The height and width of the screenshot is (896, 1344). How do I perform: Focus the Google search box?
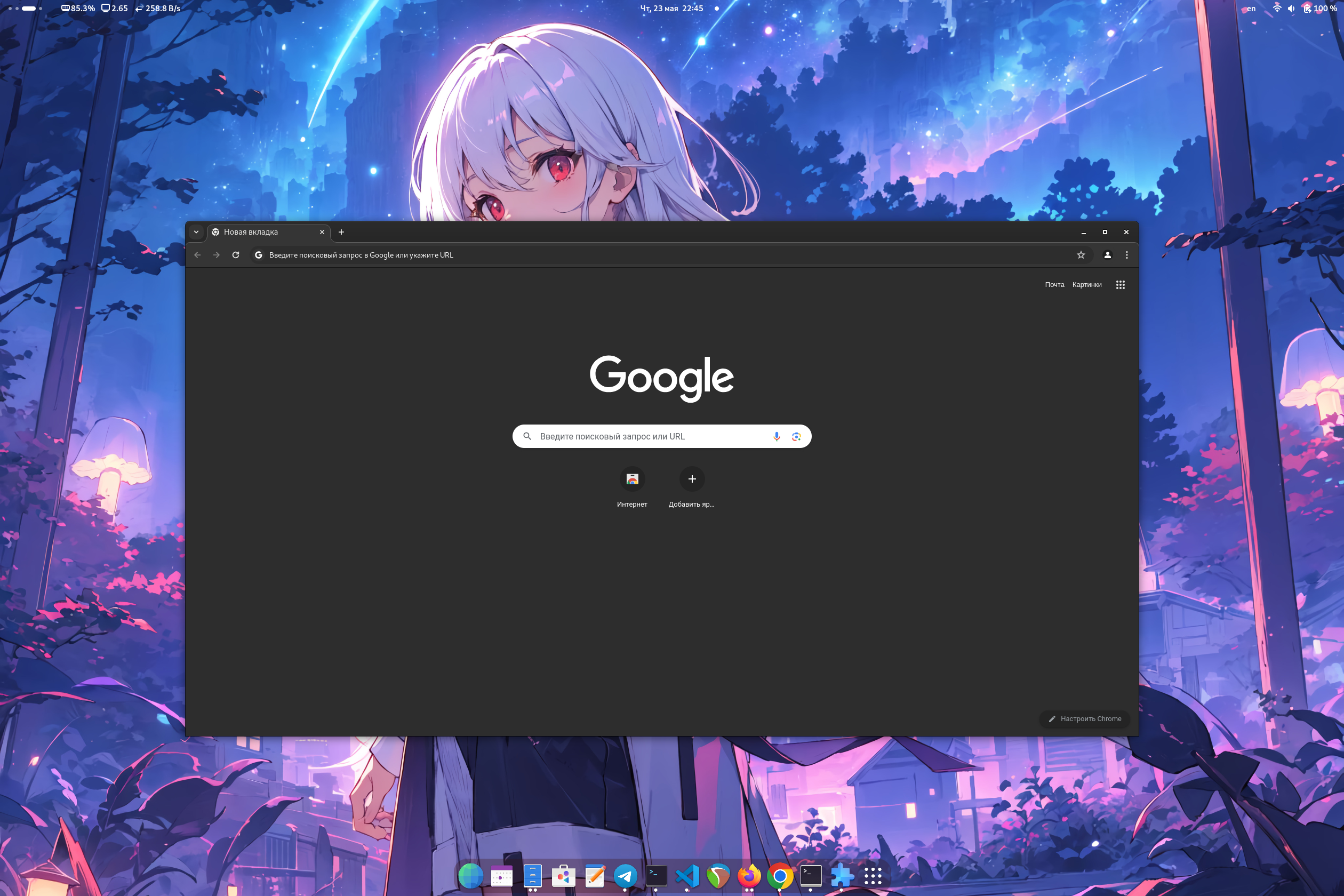[662, 436]
